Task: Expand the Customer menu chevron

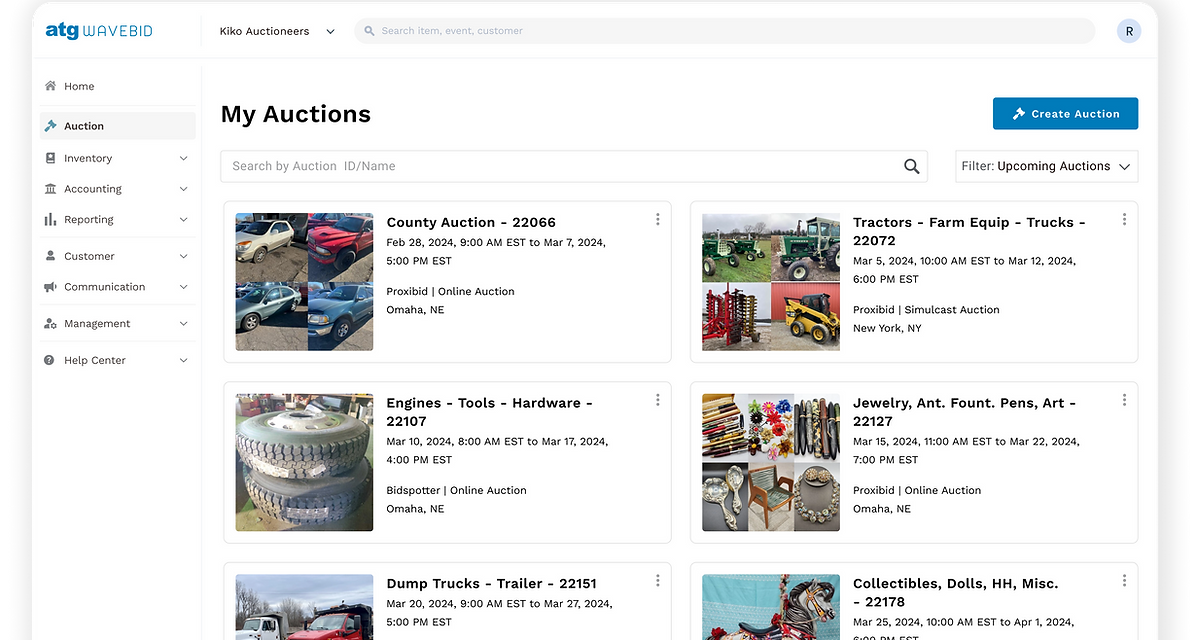Action: (183, 256)
